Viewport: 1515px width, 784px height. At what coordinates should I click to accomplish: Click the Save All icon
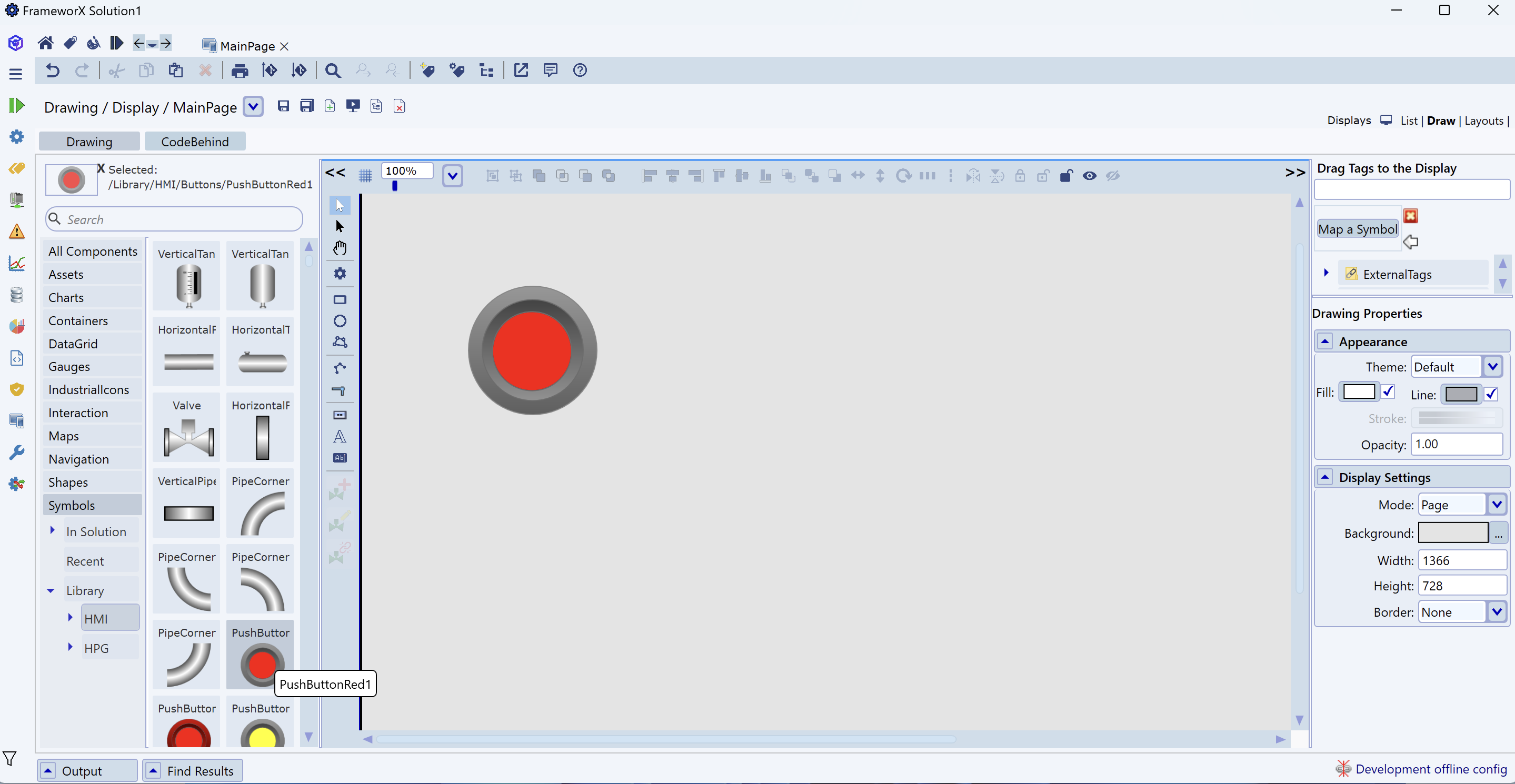pyautogui.click(x=306, y=106)
